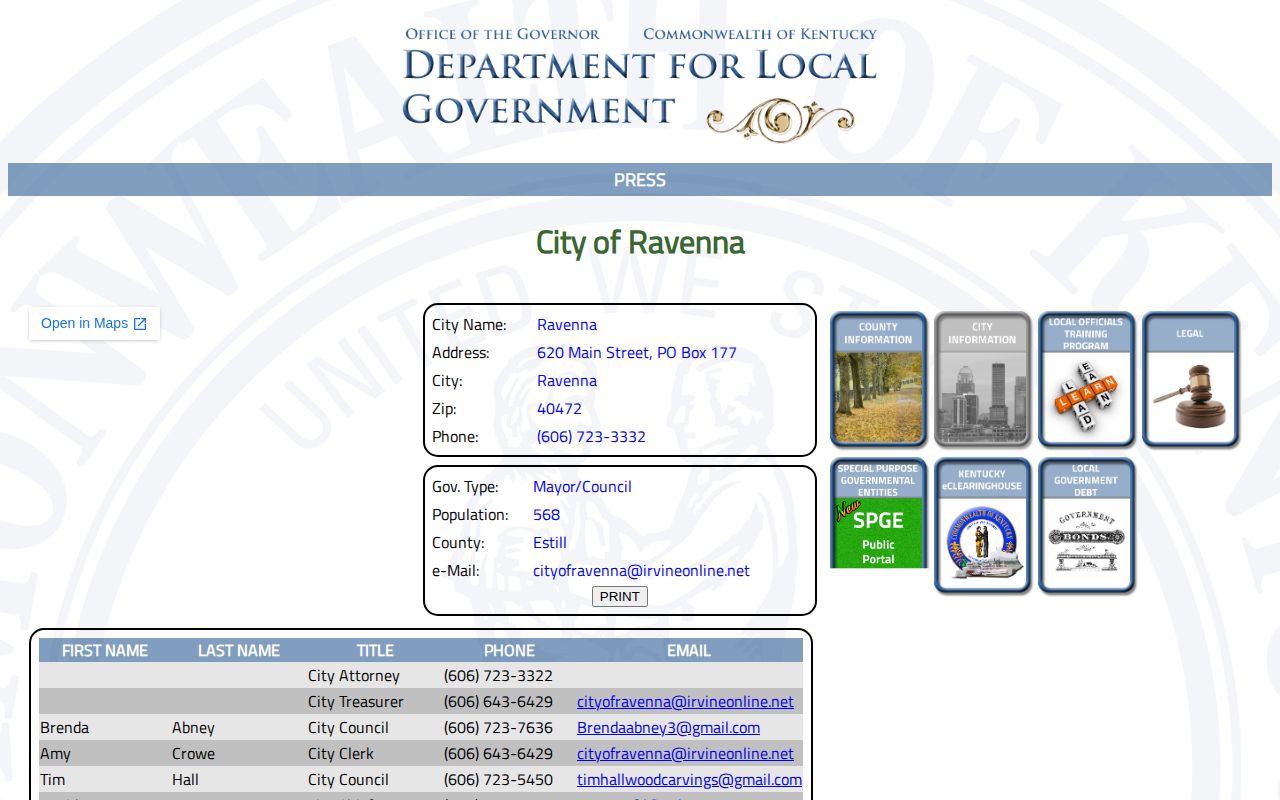The width and height of the screenshot is (1280, 800).
Task: Click the address 620 Main Street, PO Box 177
Action: (637, 353)
